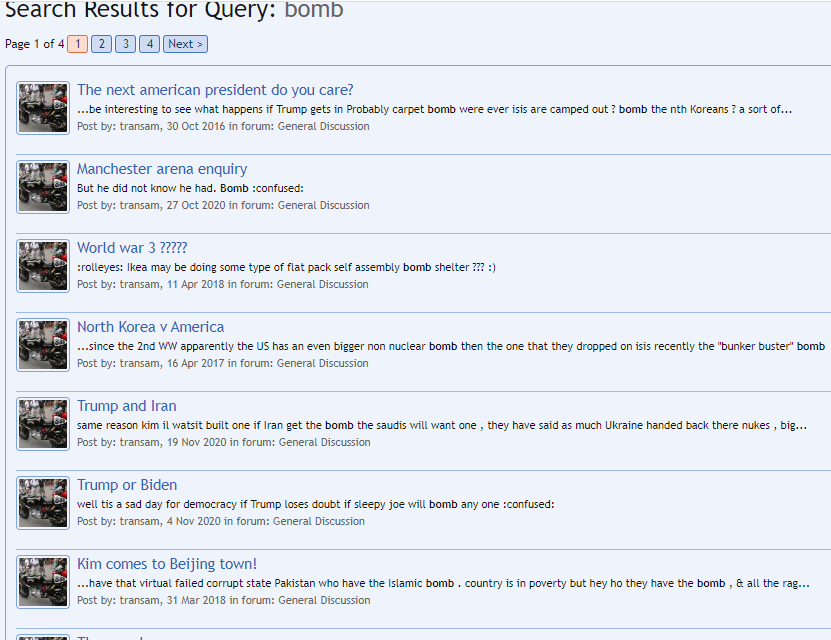Viewport: 831px width, 640px height.
Task: Open the 'World war 3 ?????' thread
Action: tap(132, 248)
